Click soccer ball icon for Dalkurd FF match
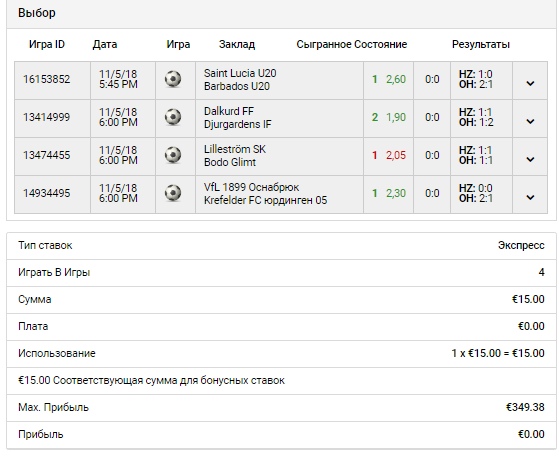 [x=173, y=117]
